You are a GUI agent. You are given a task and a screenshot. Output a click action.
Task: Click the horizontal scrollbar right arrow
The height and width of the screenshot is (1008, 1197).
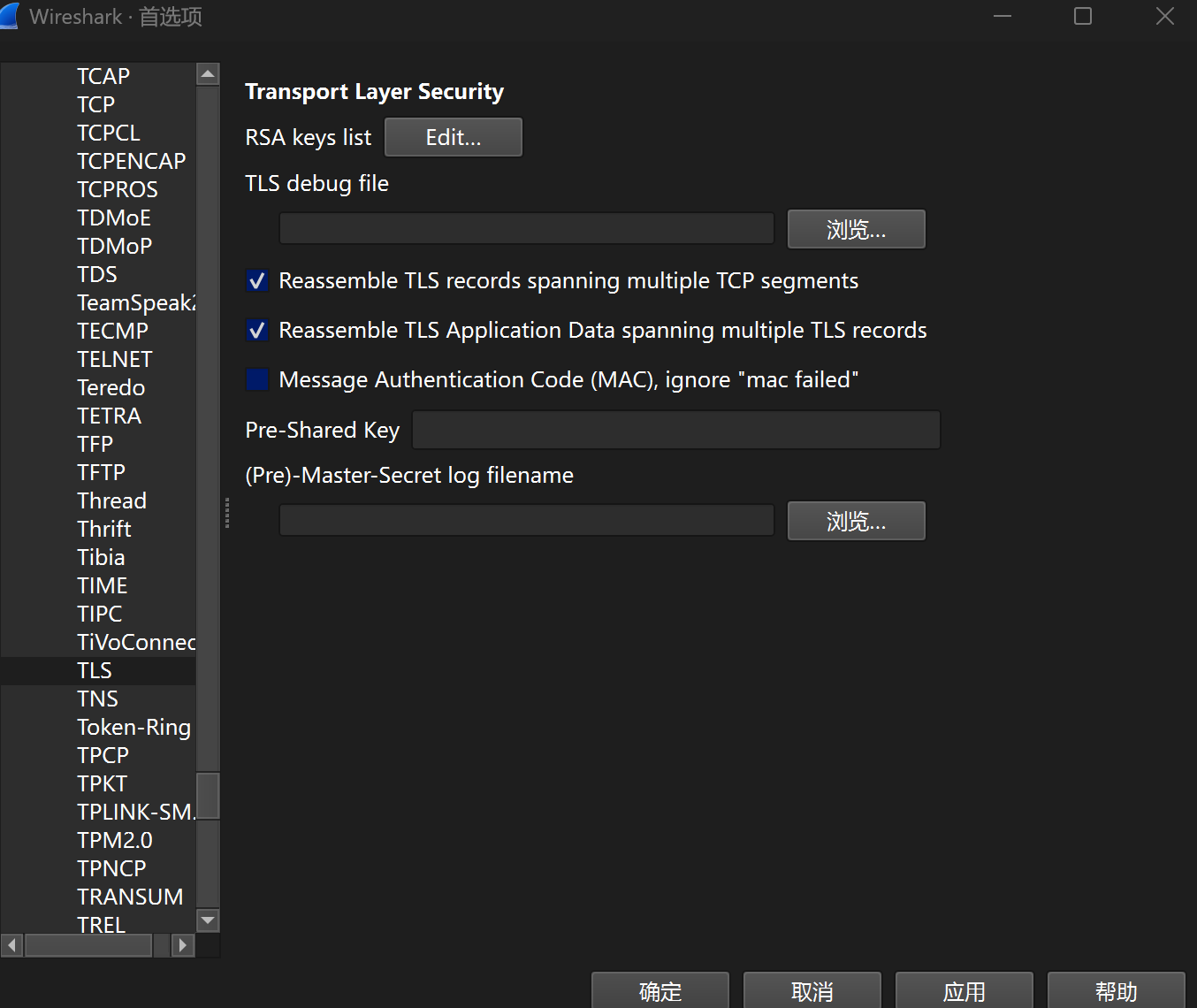[x=182, y=945]
